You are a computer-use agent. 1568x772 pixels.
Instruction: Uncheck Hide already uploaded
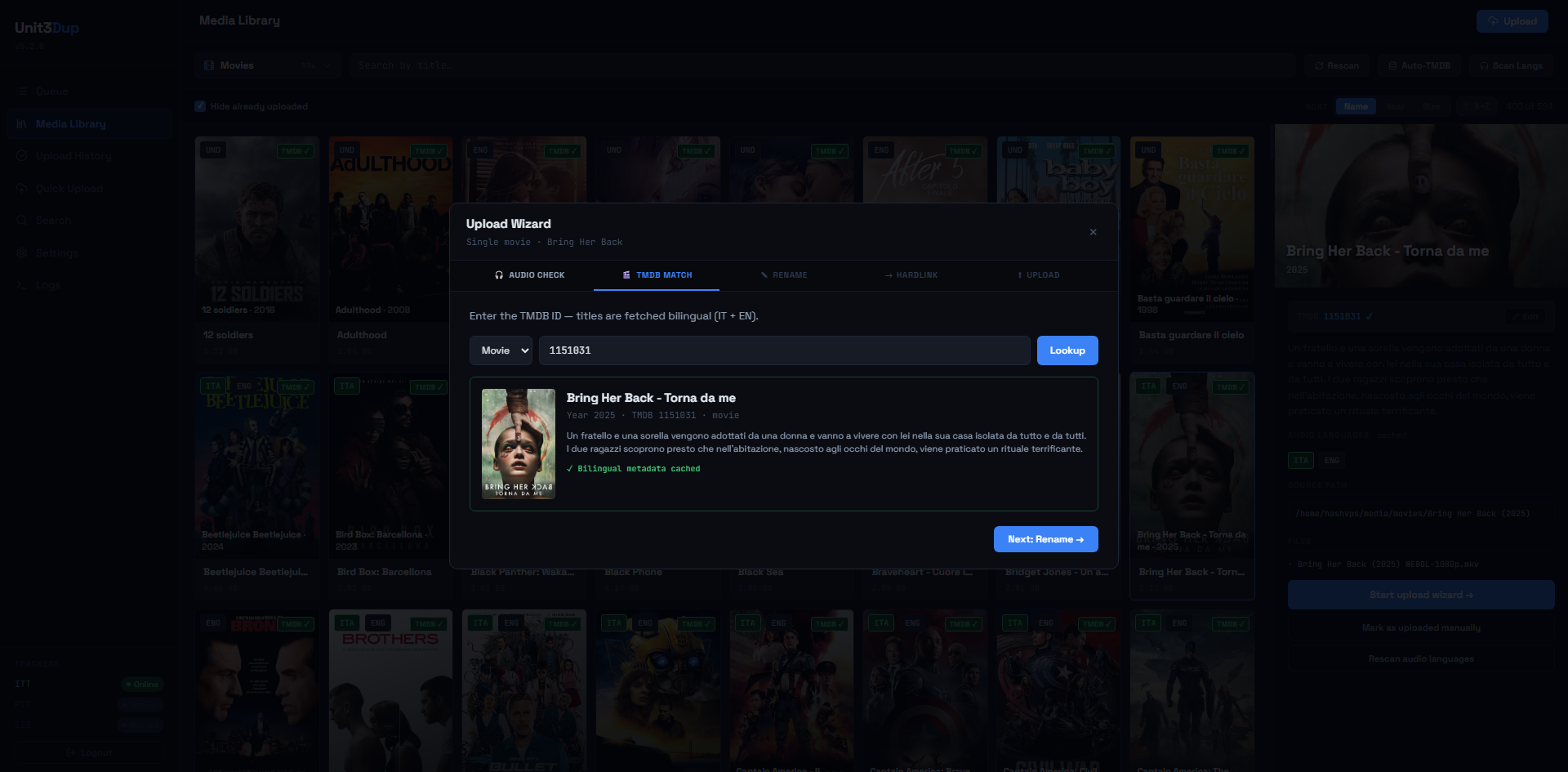click(199, 106)
